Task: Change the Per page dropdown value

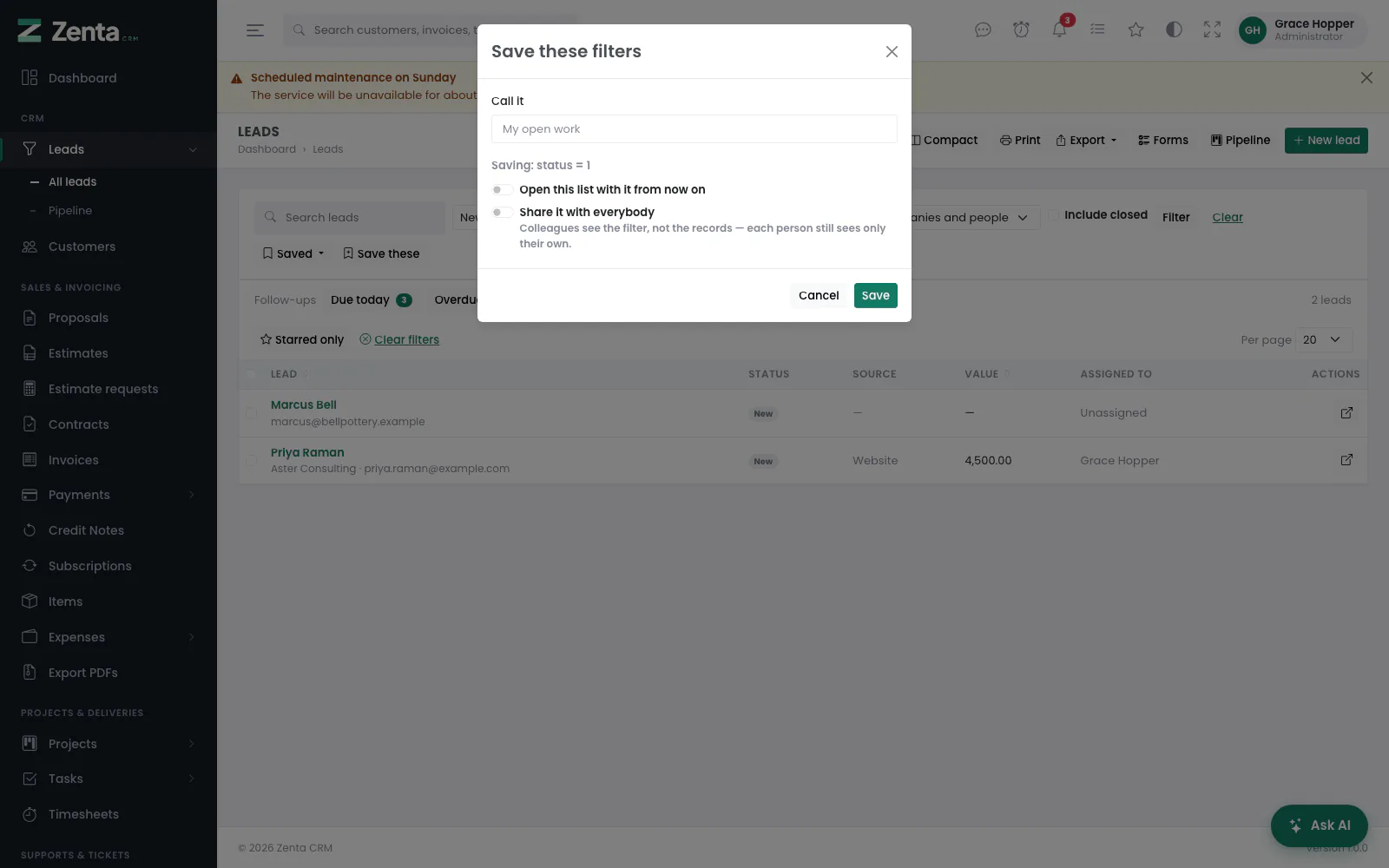Action: 1324,340
